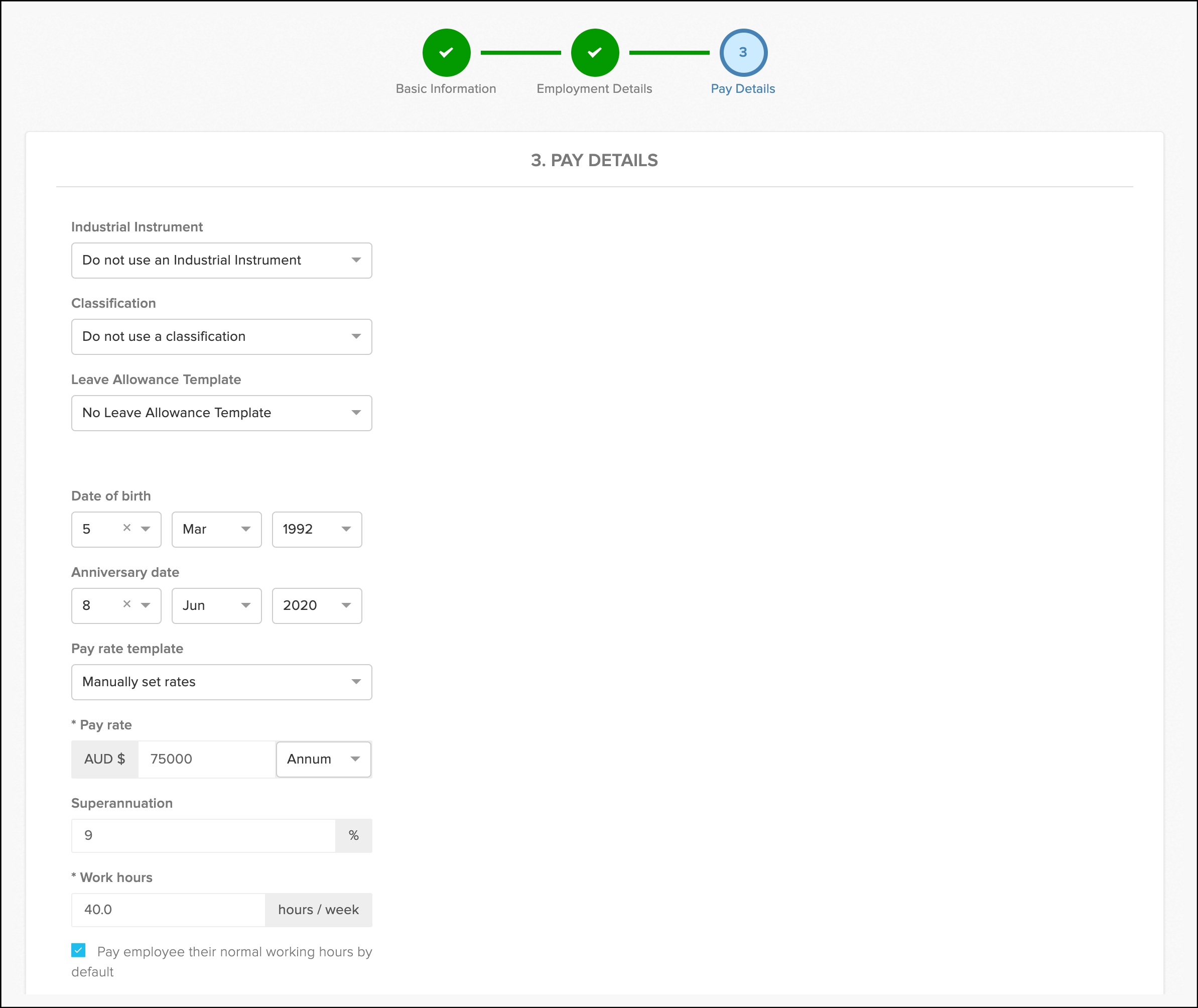Go to the Employment Details step label
Image resolution: width=1198 pixels, height=1008 pixels.
point(594,88)
